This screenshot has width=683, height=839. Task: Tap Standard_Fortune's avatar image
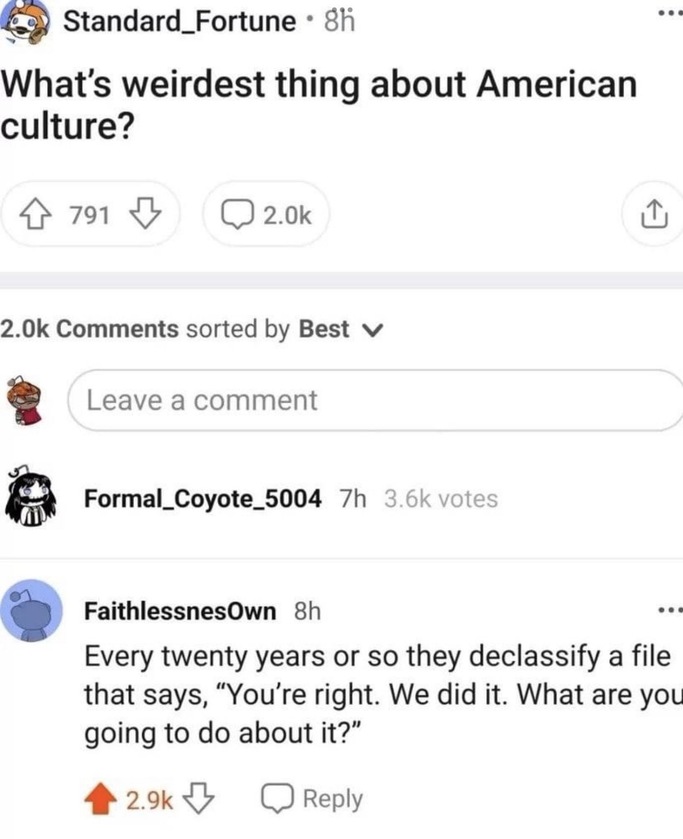(x=27, y=22)
